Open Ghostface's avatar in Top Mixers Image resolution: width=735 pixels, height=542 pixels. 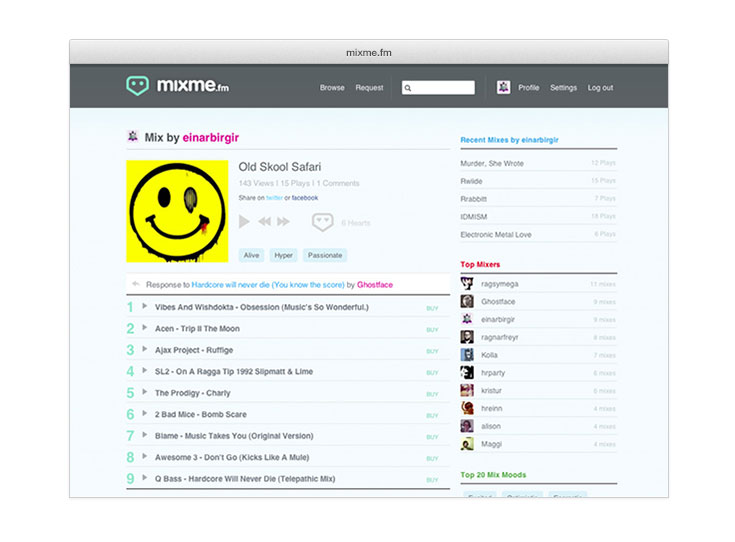[467, 301]
